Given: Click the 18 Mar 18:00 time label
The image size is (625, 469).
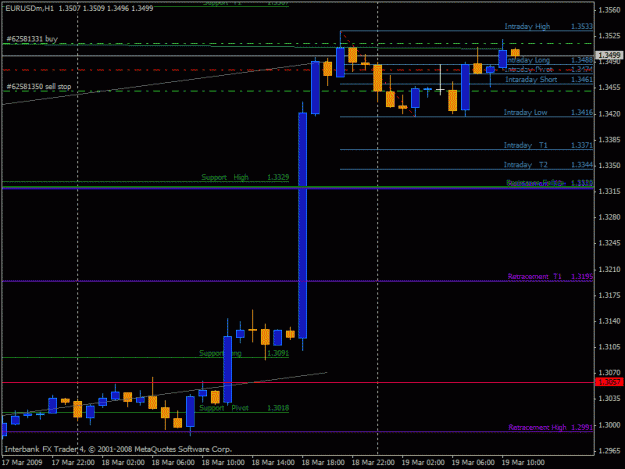Looking at the screenshot, I should tap(323, 463).
